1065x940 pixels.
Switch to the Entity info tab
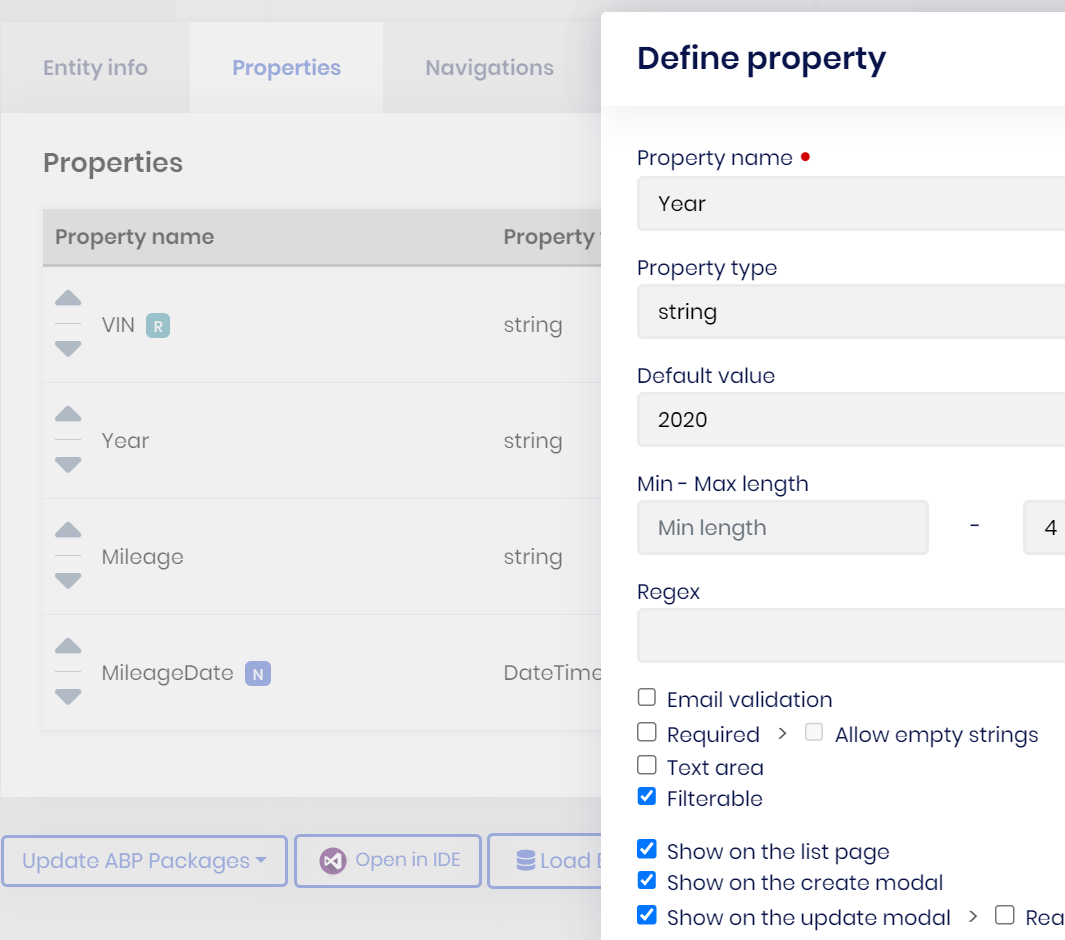[x=95, y=68]
